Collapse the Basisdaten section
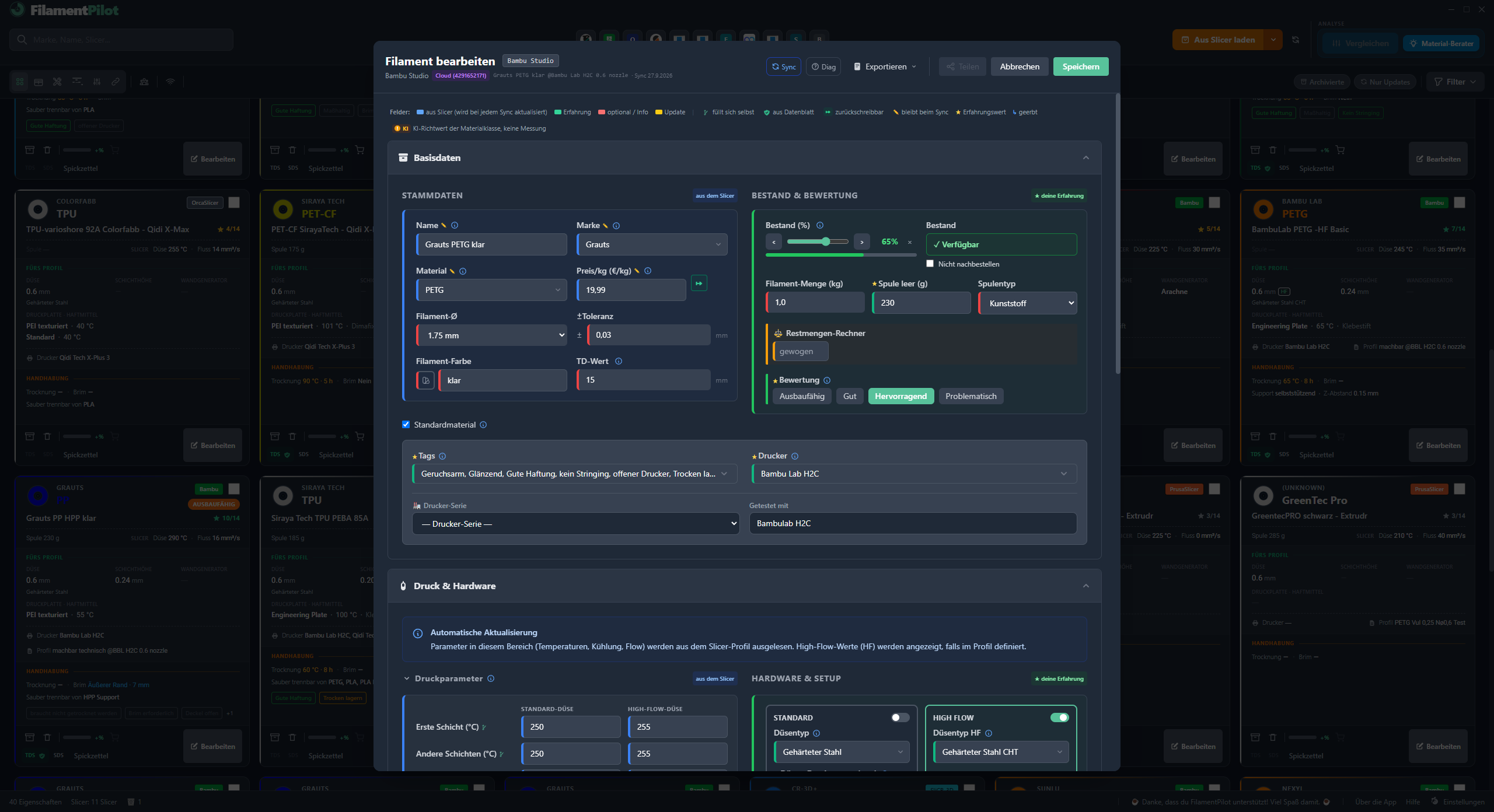Image resolution: width=1494 pixels, height=812 pixels. click(x=1086, y=158)
